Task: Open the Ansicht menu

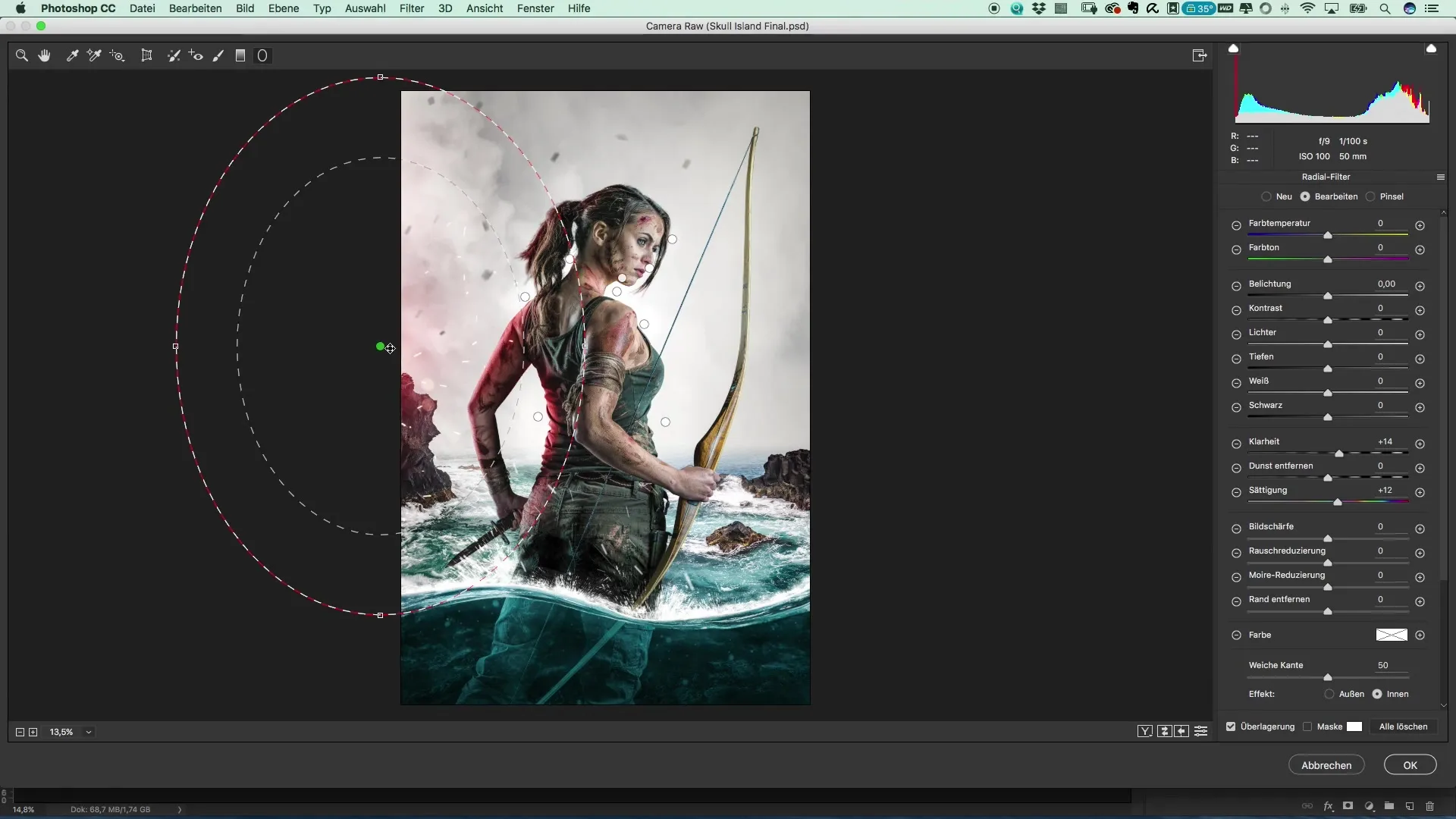Action: [485, 8]
